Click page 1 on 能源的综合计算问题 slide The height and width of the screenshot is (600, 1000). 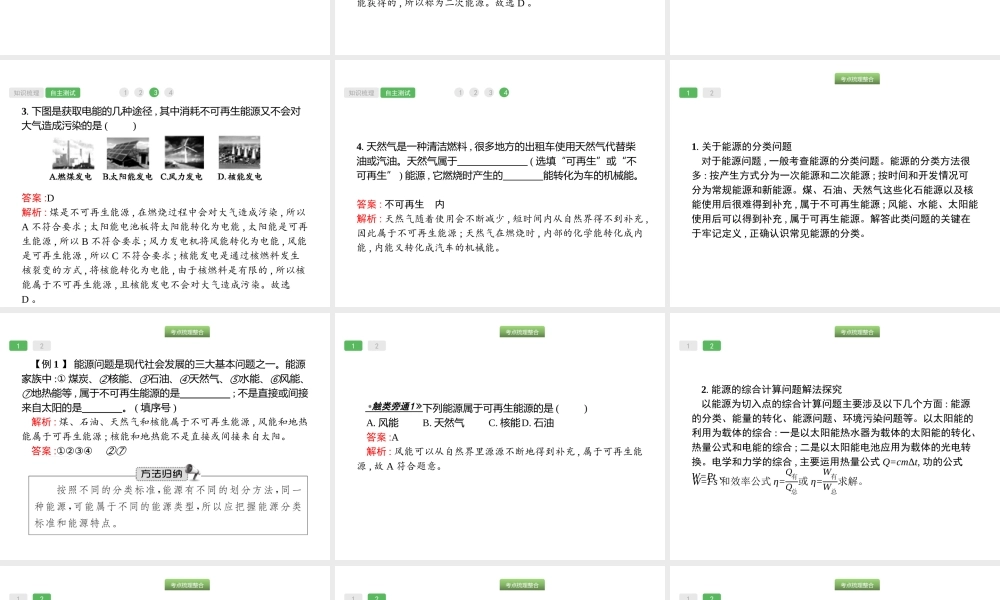pyautogui.click(x=688, y=346)
